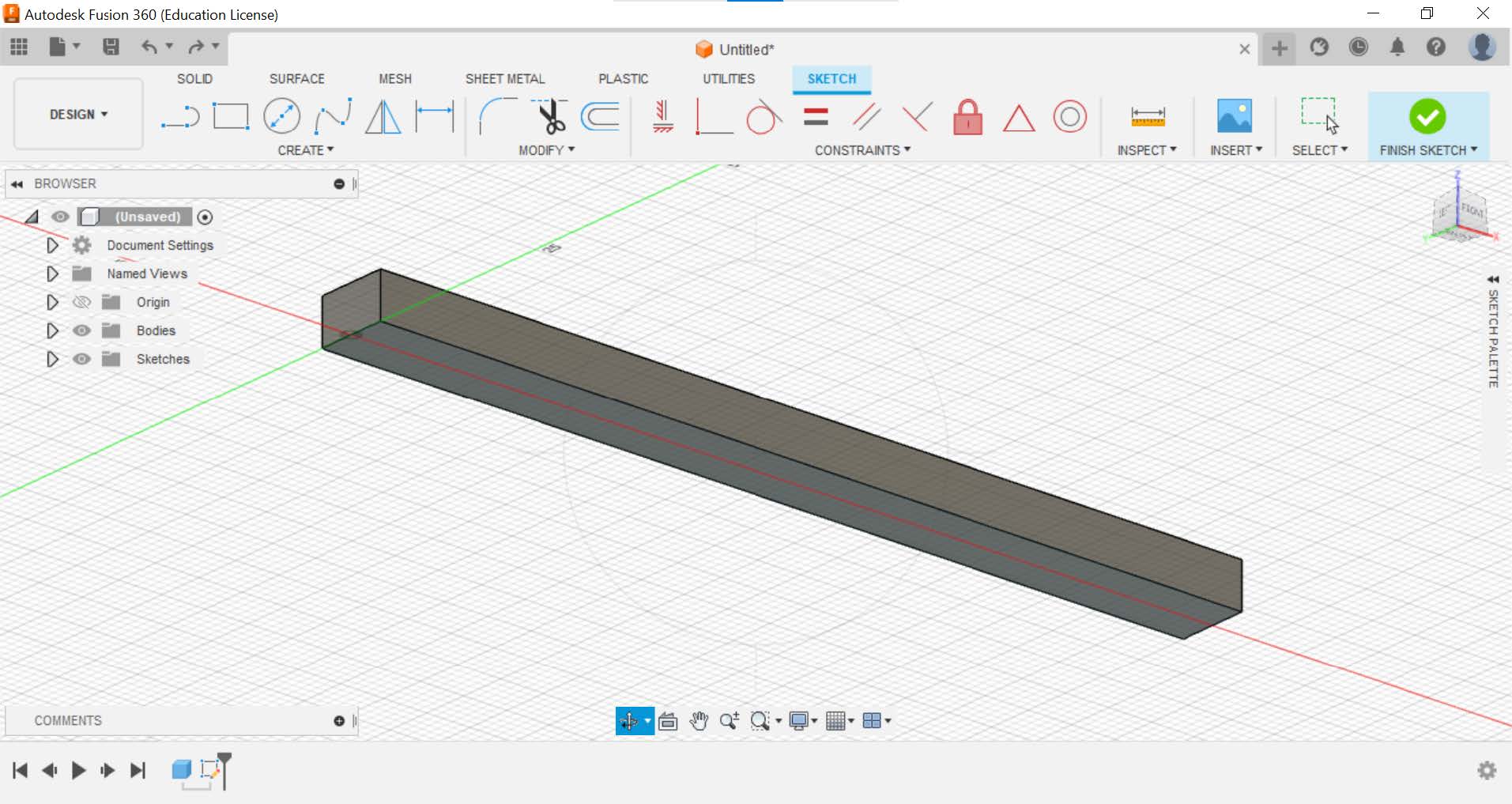Click the ViewCube in the canvas corner
Screen dimensions: 1512x804
(1459, 211)
